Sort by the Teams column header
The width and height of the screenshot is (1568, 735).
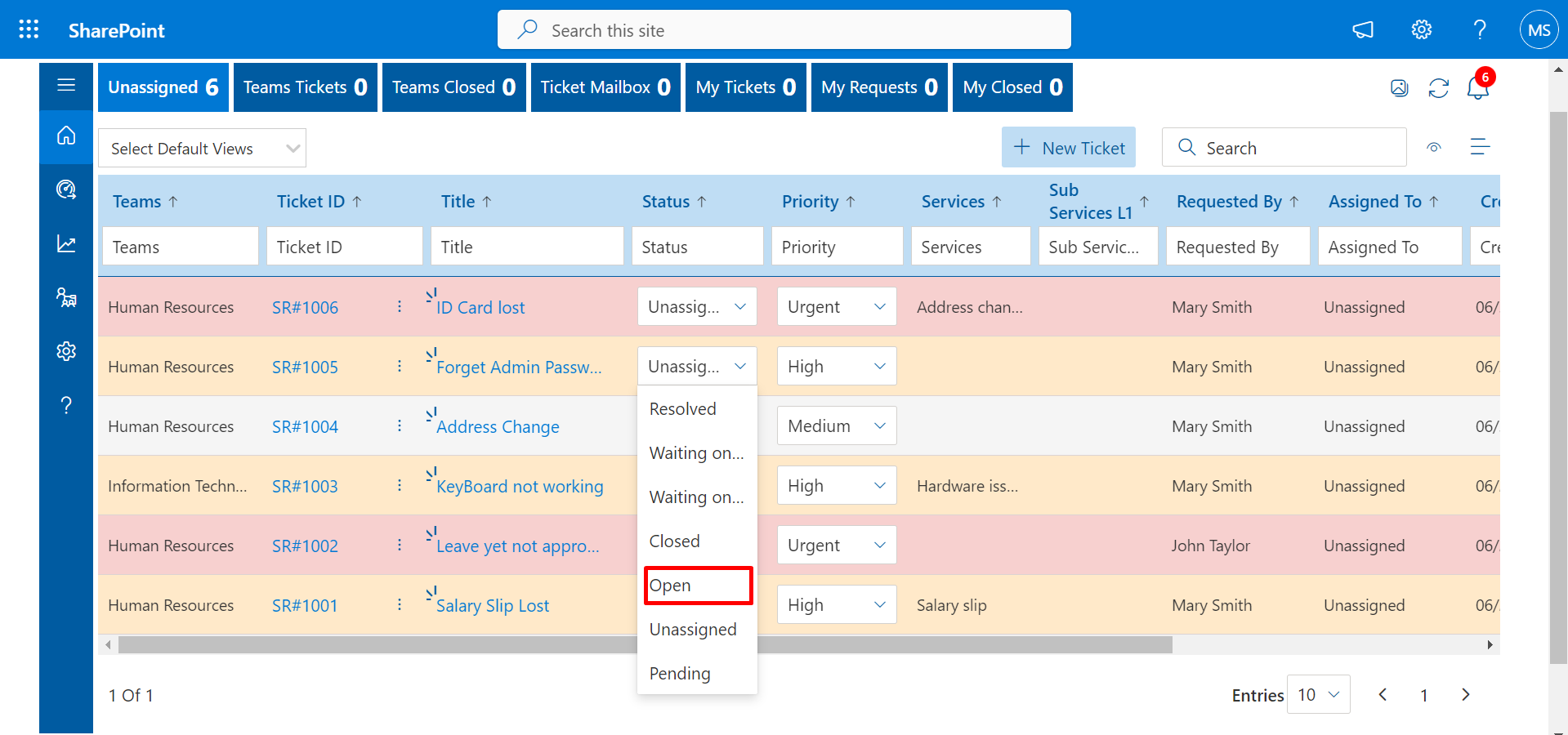[145, 202]
